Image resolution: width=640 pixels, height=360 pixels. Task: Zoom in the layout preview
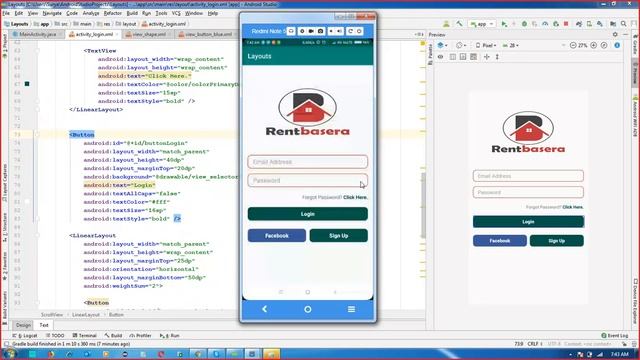pyautogui.click(x=593, y=45)
